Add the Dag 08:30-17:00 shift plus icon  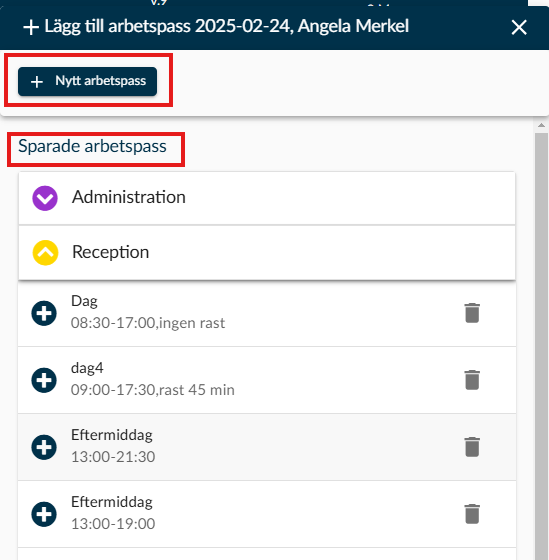44,314
